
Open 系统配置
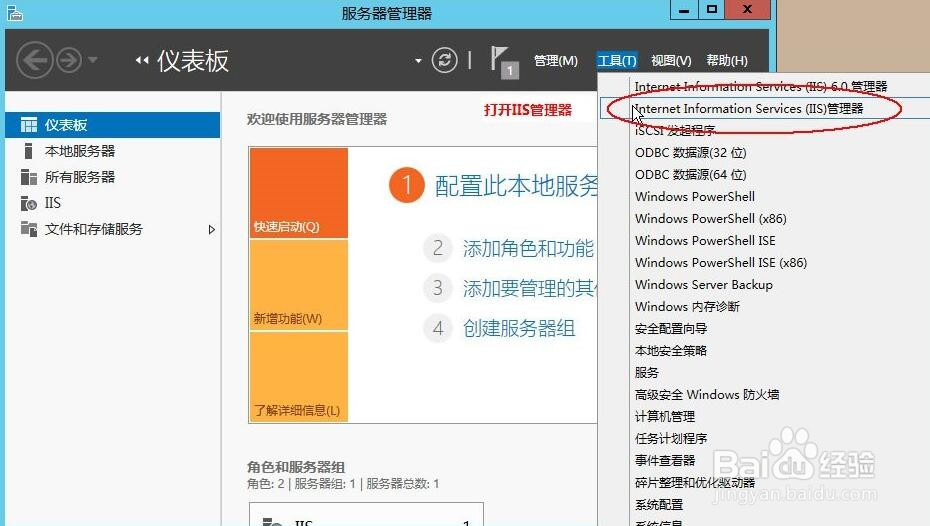point(659,505)
